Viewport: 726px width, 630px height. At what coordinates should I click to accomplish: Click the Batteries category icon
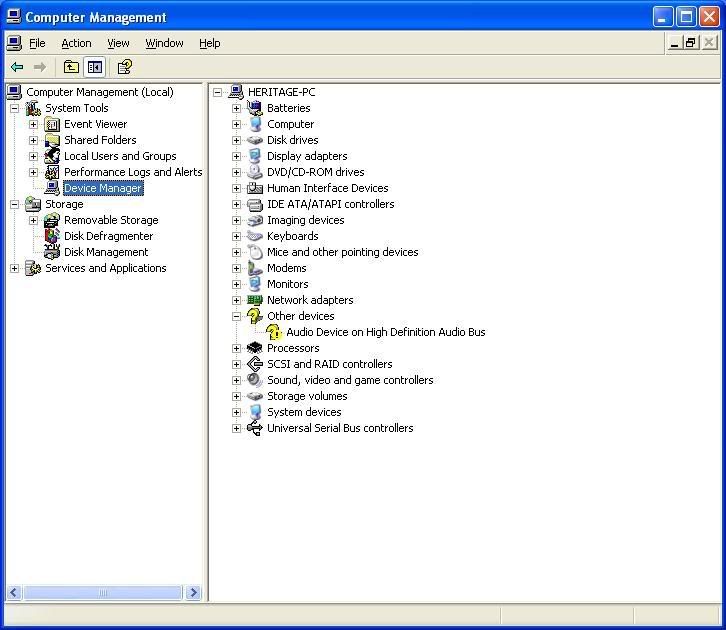click(x=255, y=108)
